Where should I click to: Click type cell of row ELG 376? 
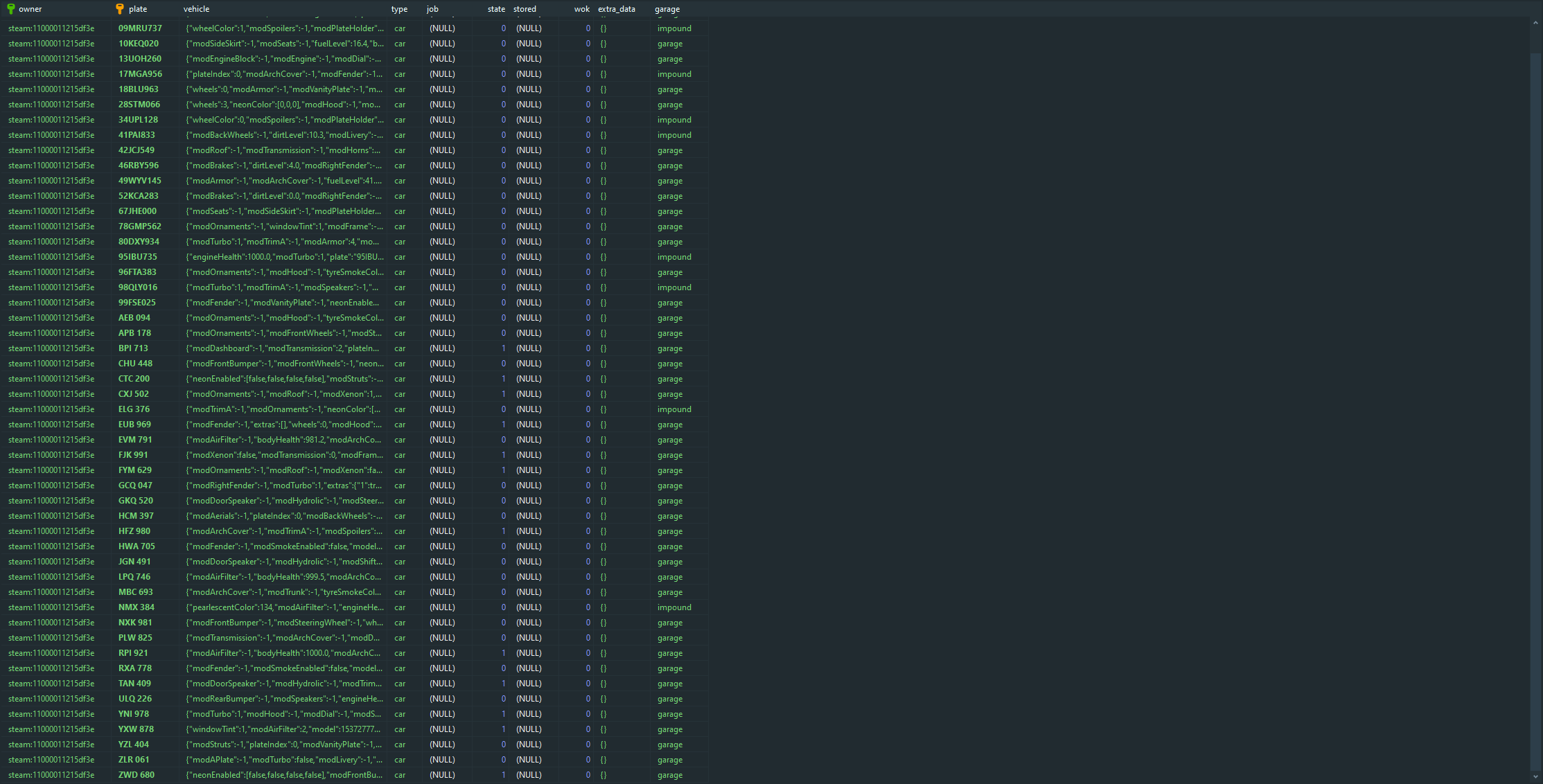(400, 409)
